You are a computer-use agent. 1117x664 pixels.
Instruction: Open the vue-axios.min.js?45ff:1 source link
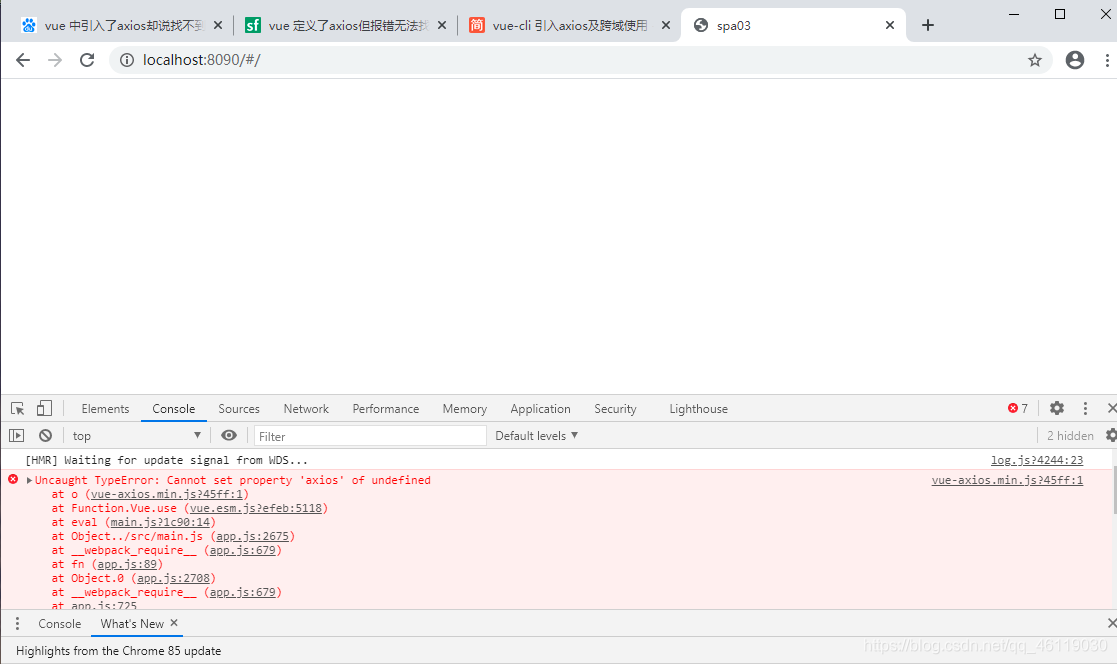1007,480
